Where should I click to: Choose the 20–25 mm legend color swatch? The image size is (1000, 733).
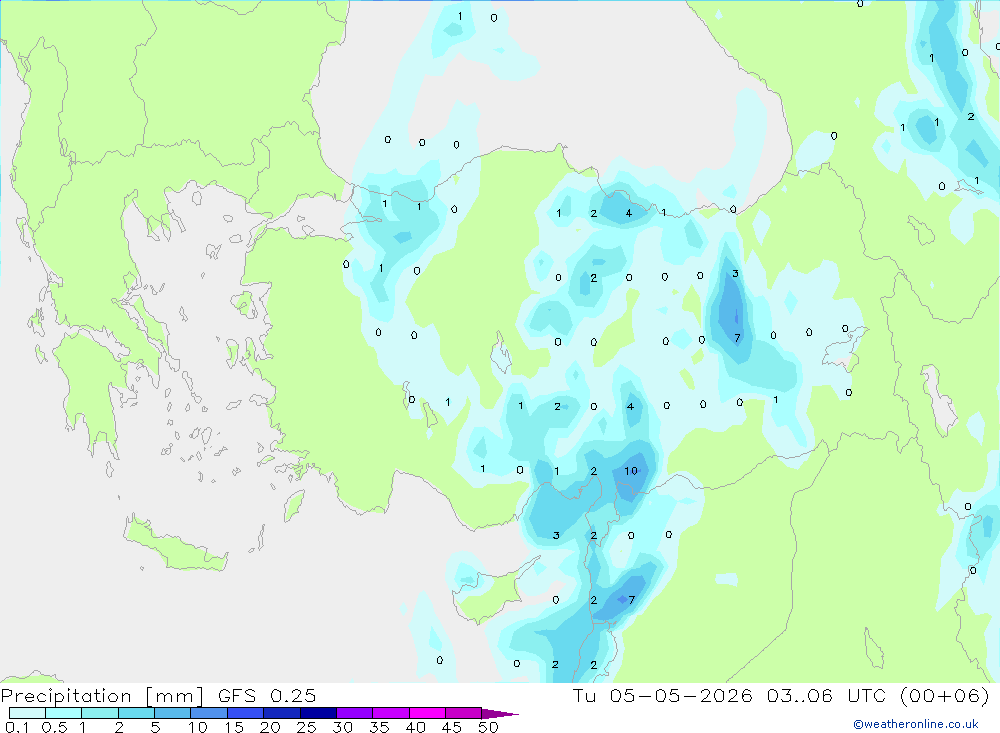tap(282, 713)
